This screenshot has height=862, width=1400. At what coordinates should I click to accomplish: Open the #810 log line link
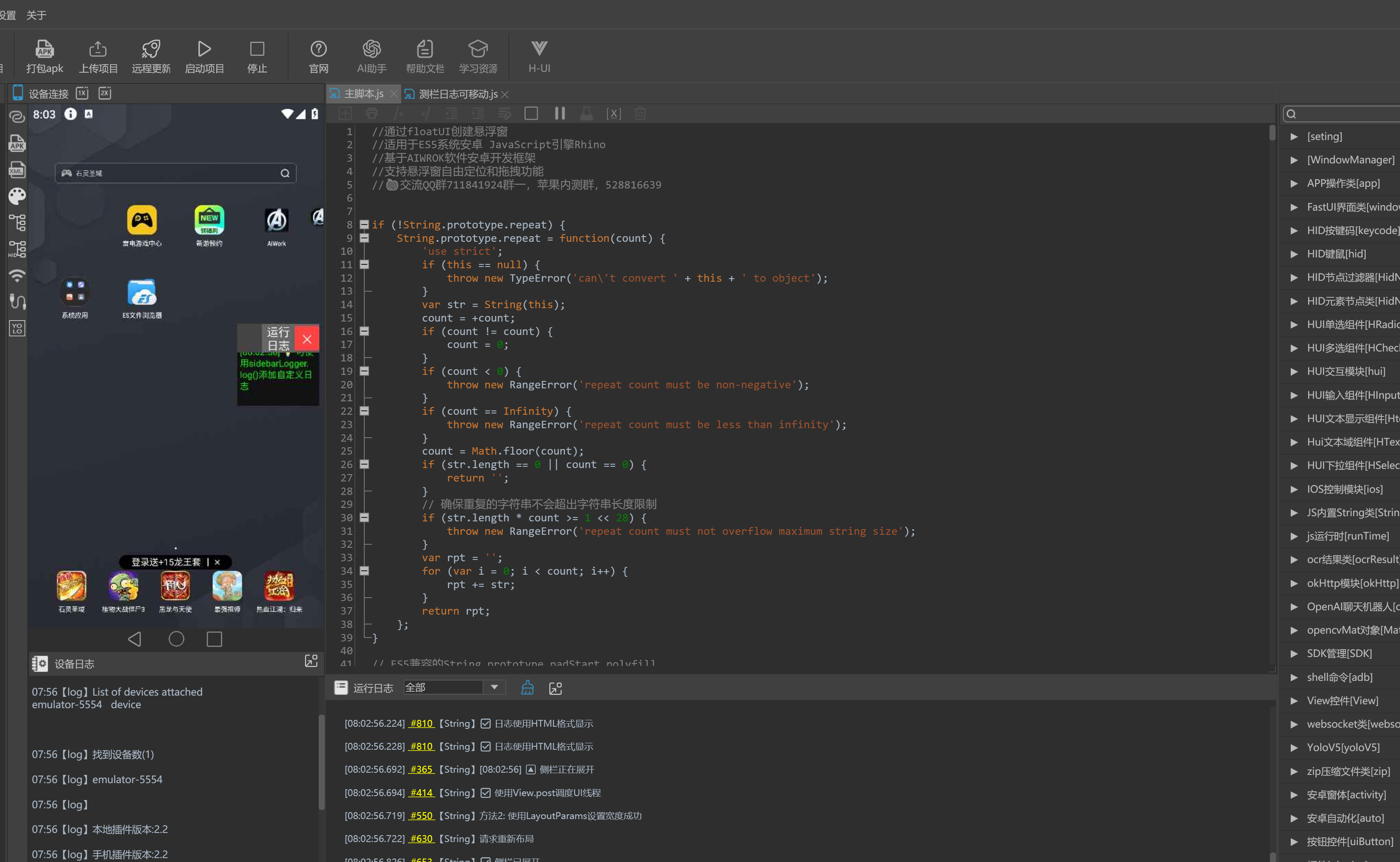pos(421,723)
